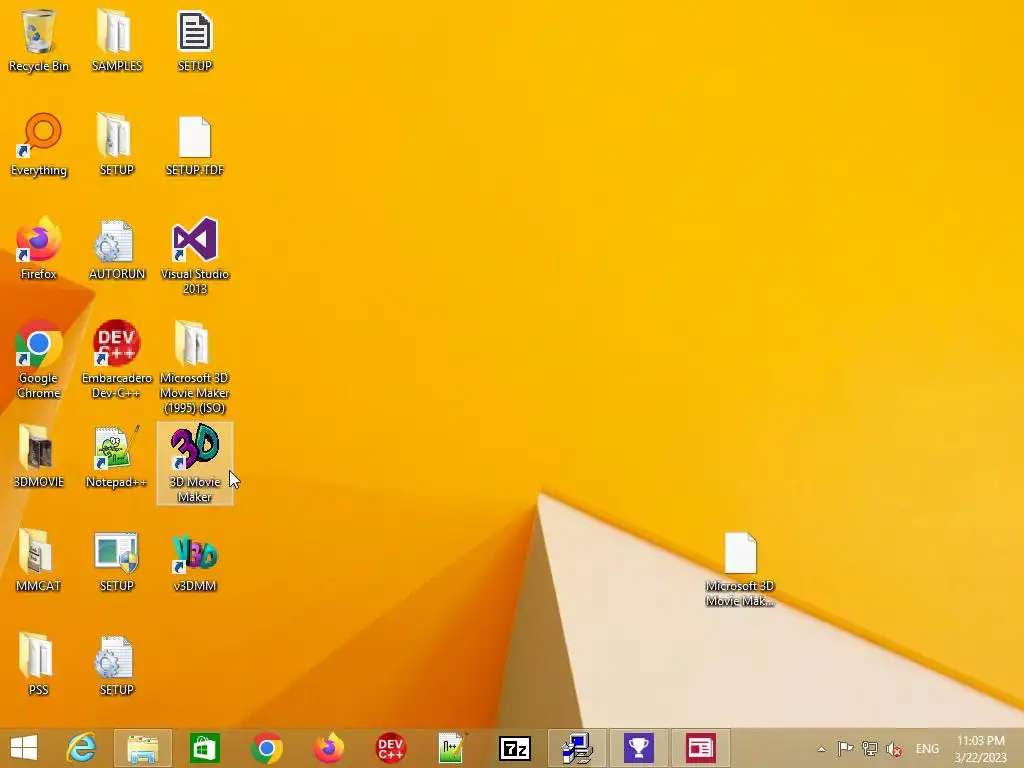Switch to the purple trophy taskbar app
Viewport: 1024px width, 768px height.
pyautogui.click(x=639, y=748)
